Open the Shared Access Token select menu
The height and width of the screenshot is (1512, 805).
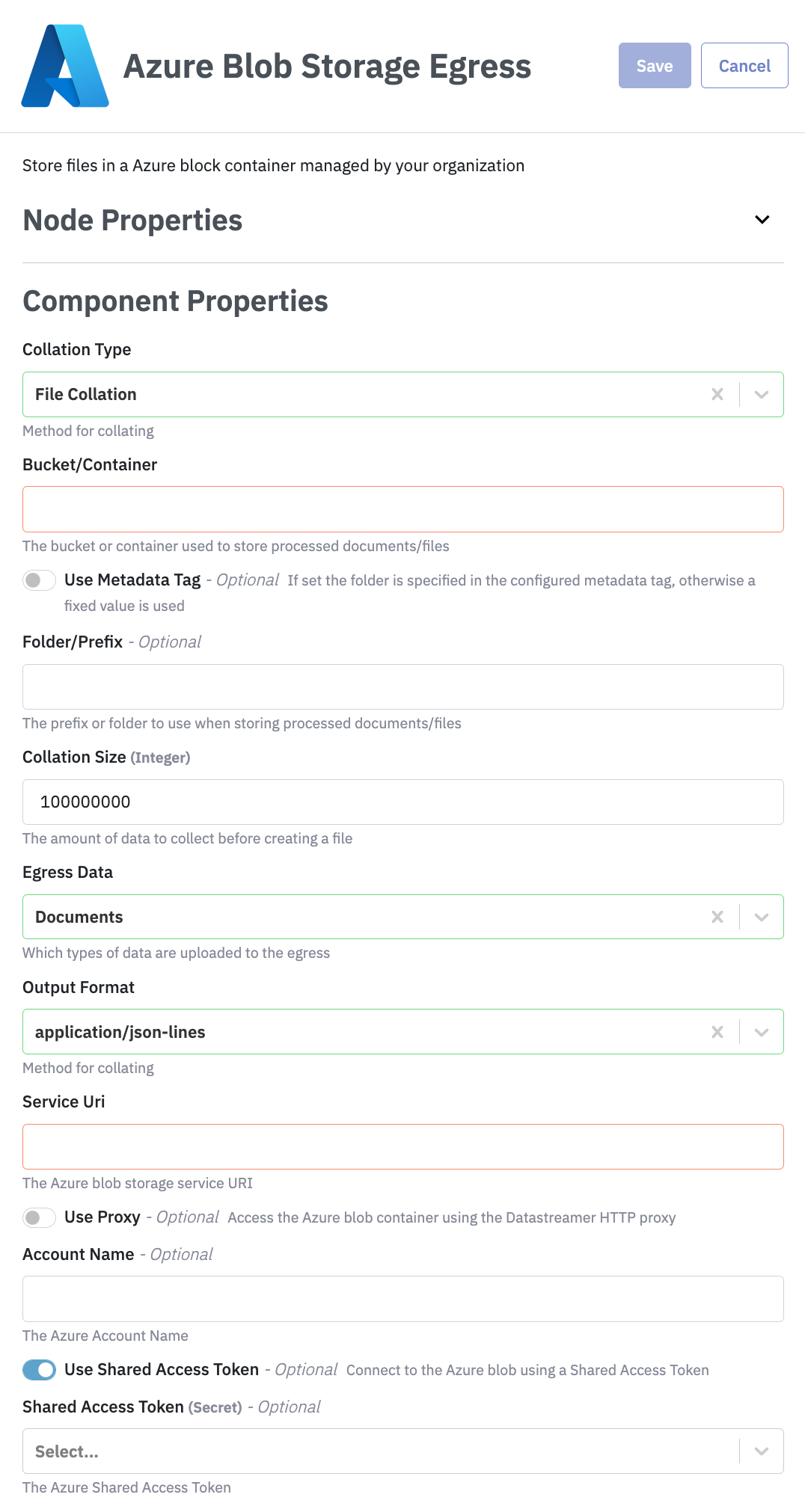pyautogui.click(x=762, y=1451)
